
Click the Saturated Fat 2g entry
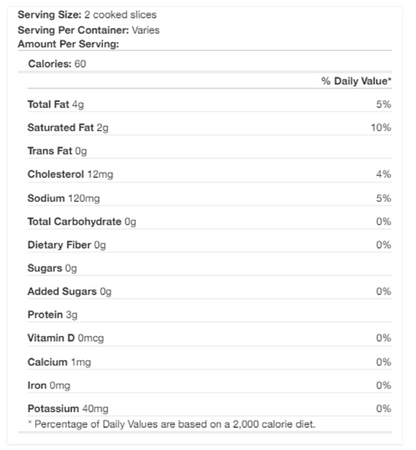(x=68, y=128)
